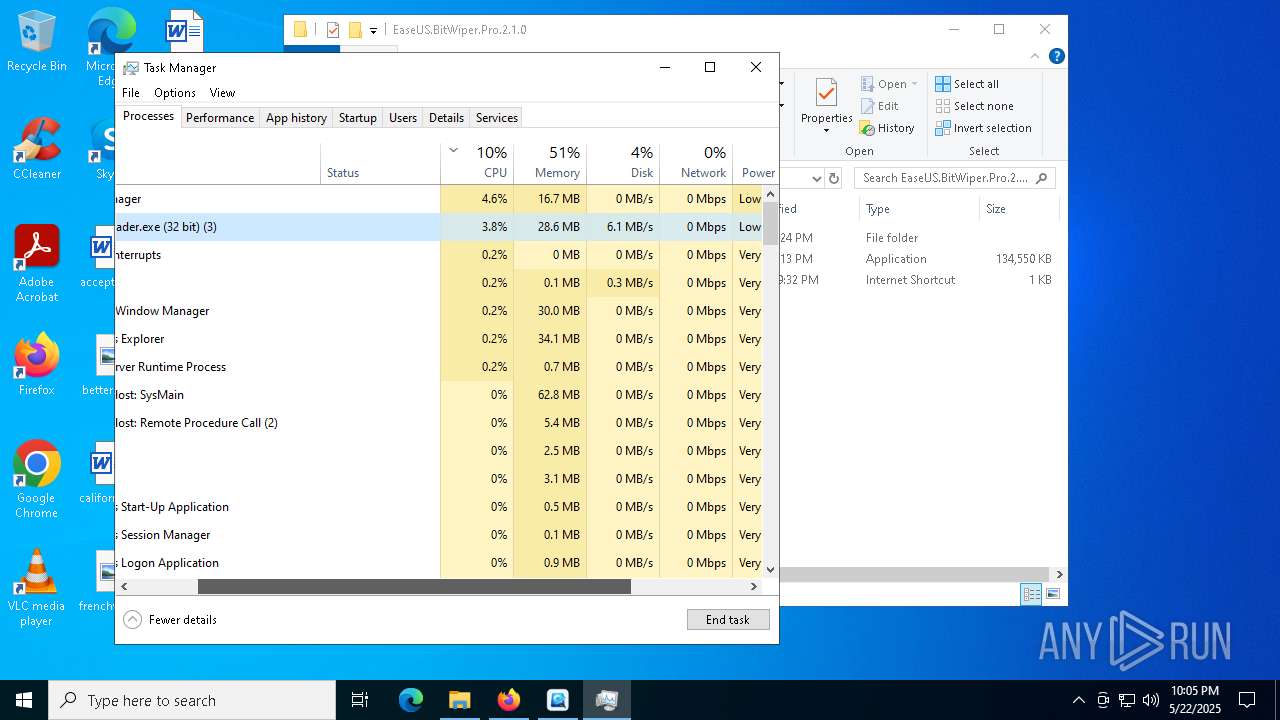Open Microsoft Edge from taskbar
This screenshot has width=1280, height=720.
pyautogui.click(x=411, y=700)
